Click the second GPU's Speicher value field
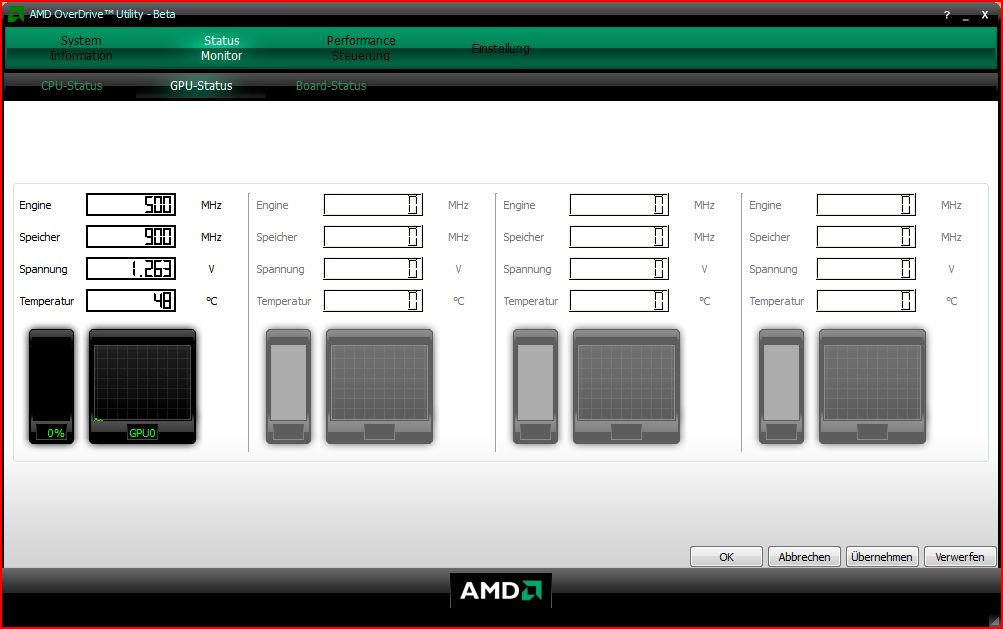1003x629 pixels. (x=373, y=237)
